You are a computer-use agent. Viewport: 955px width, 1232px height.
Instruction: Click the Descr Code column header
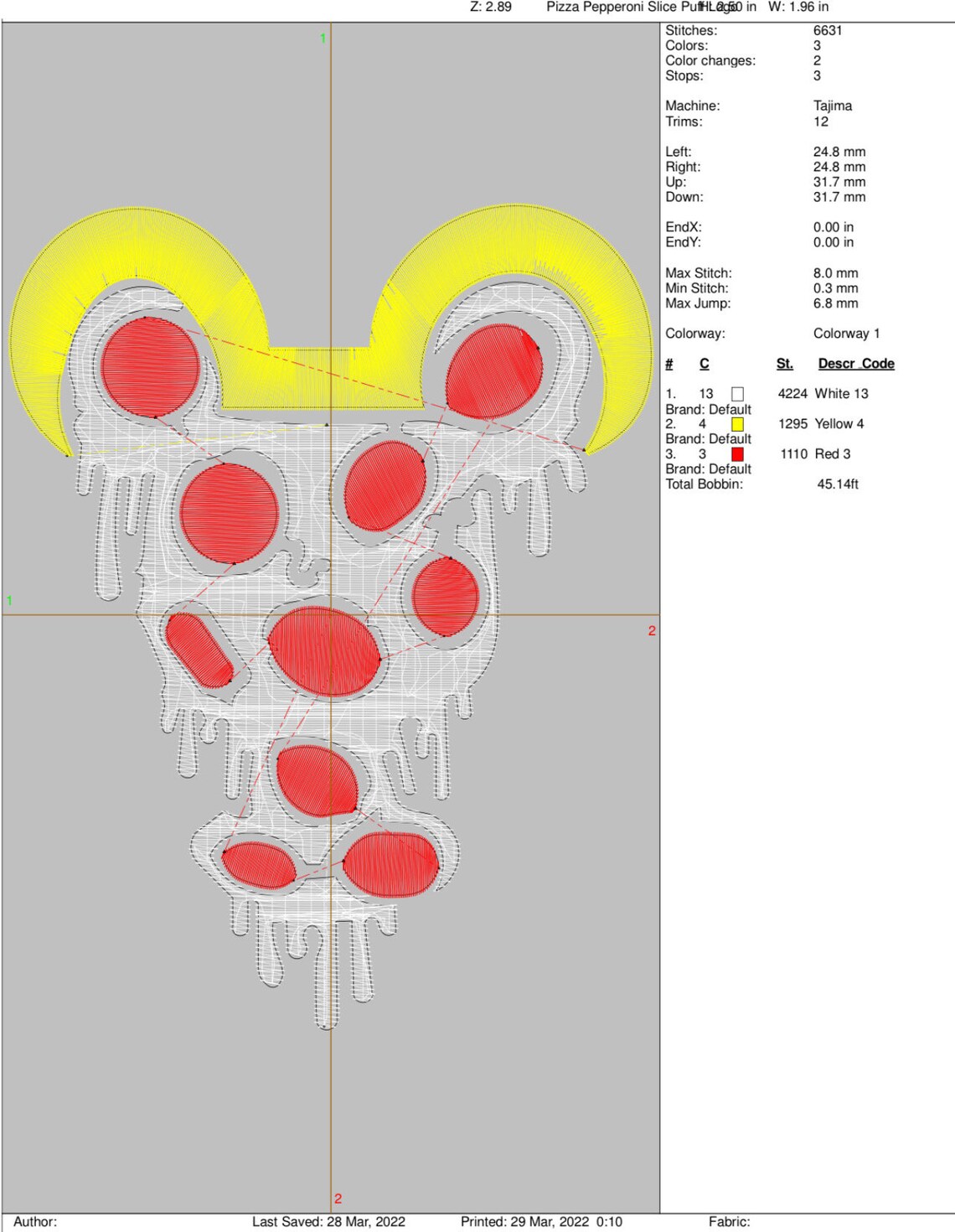(x=855, y=364)
